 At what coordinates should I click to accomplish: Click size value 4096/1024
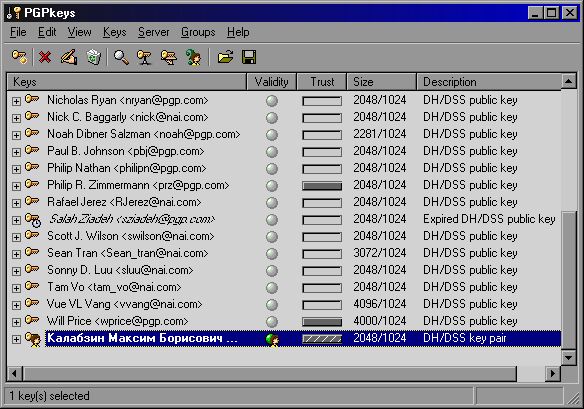[x=380, y=304]
